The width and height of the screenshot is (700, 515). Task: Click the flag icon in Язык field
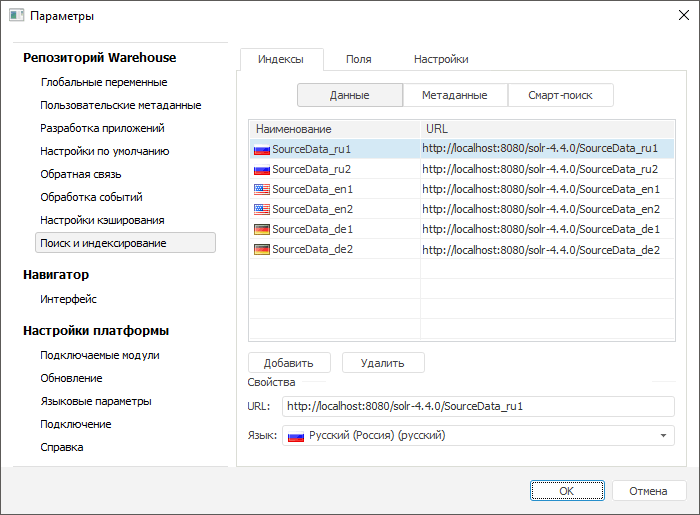point(296,436)
